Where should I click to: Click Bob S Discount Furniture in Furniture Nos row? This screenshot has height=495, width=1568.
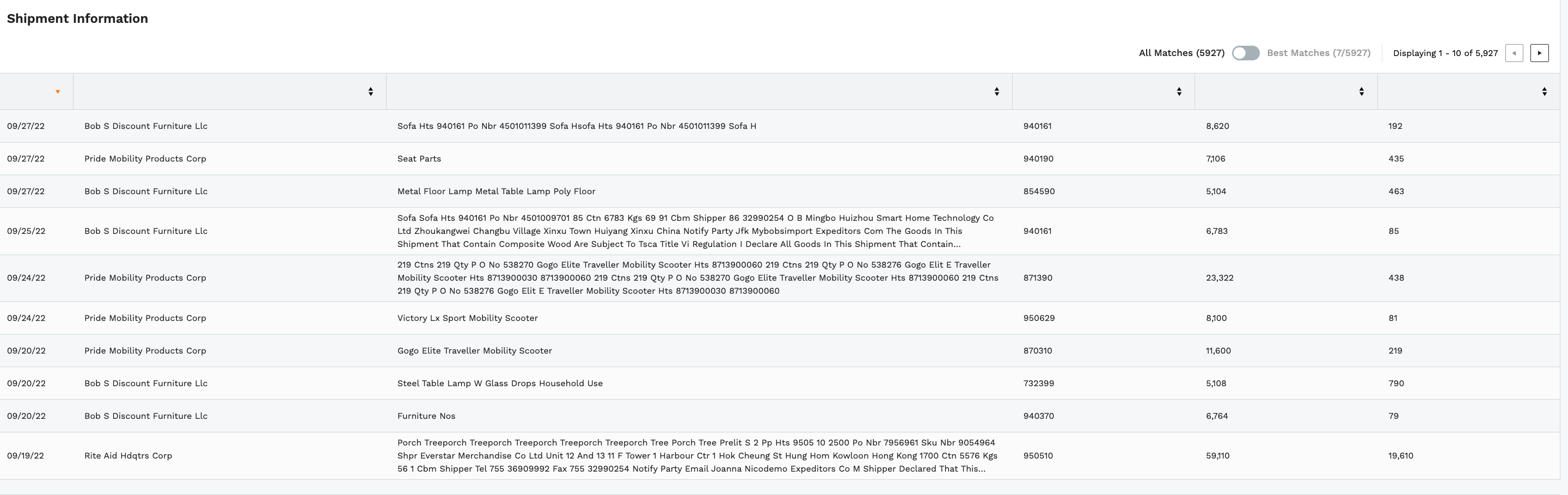145,417
